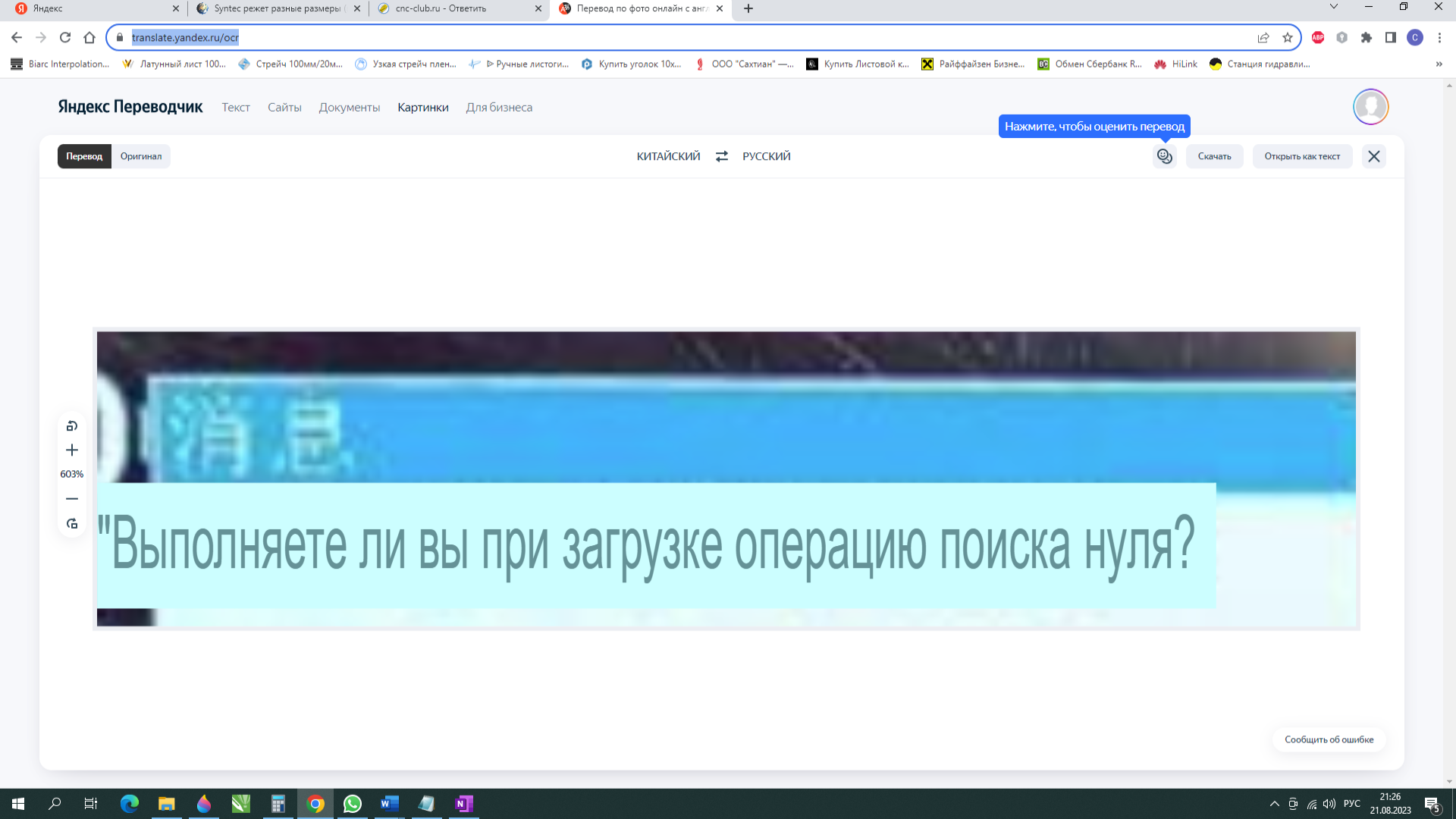The image size is (1456, 819).
Task: Open the КИТАЙСКИЙ source language selector
Action: click(668, 156)
